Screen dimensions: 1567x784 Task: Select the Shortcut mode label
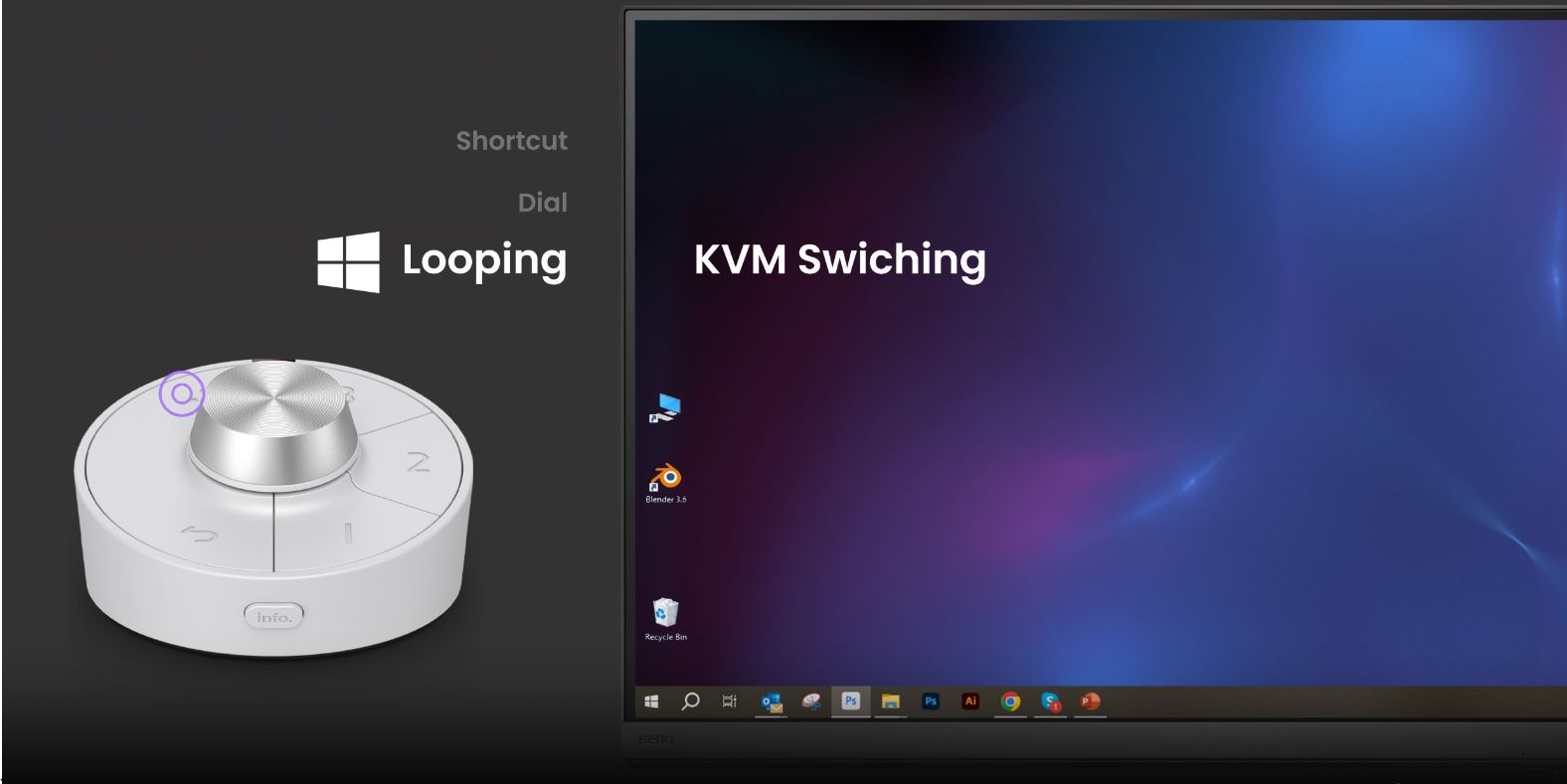pyautogui.click(x=511, y=141)
